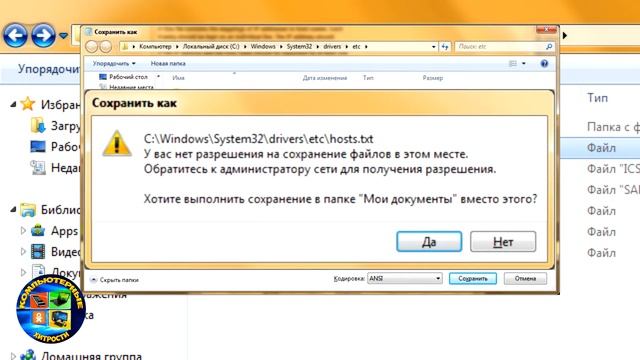640x360 pixels.
Task: Click Новая папка in the save dialog
Action: (168, 63)
